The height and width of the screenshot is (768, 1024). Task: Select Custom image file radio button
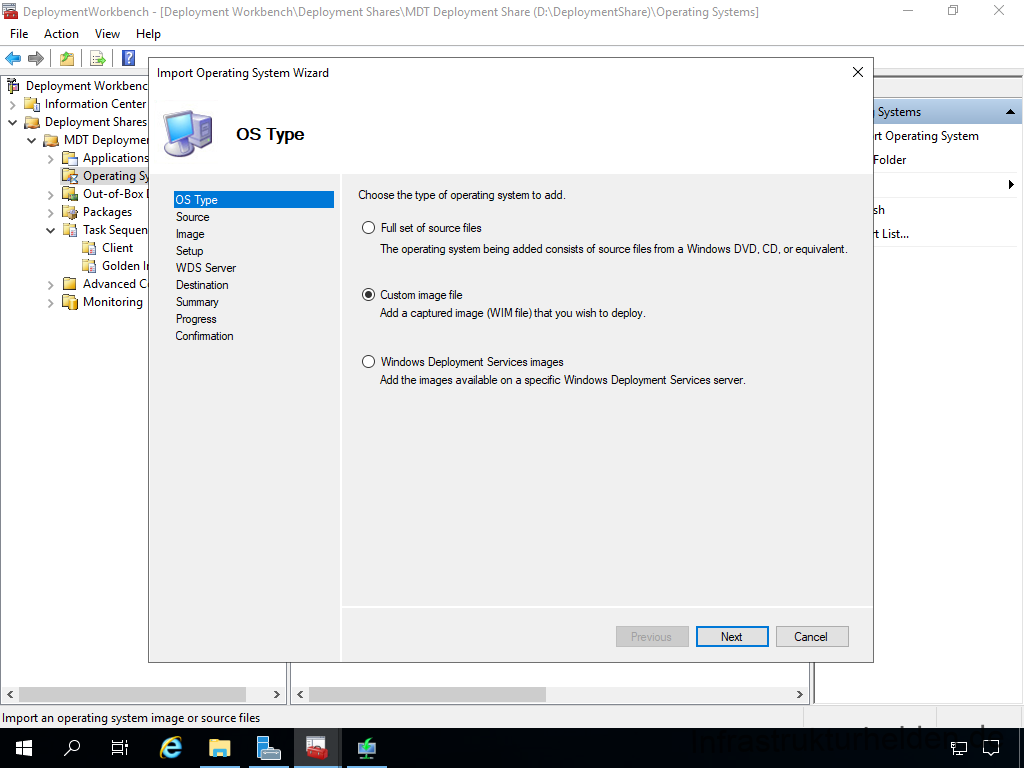[368, 295]
